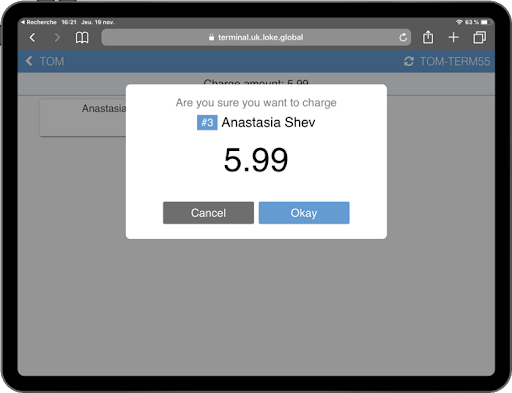Screen dimensions: 512x393
Task: Click the Anastasia customer card behind the dialog
Action: (83, 118)
